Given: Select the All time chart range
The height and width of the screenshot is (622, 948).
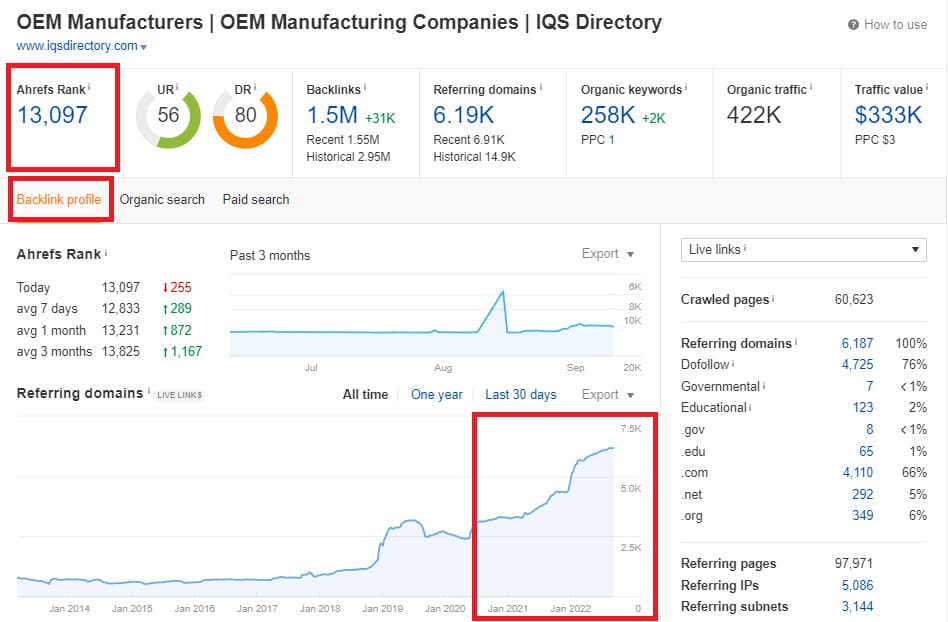Looking at the screenshot, I should click(x=365, y=394).
